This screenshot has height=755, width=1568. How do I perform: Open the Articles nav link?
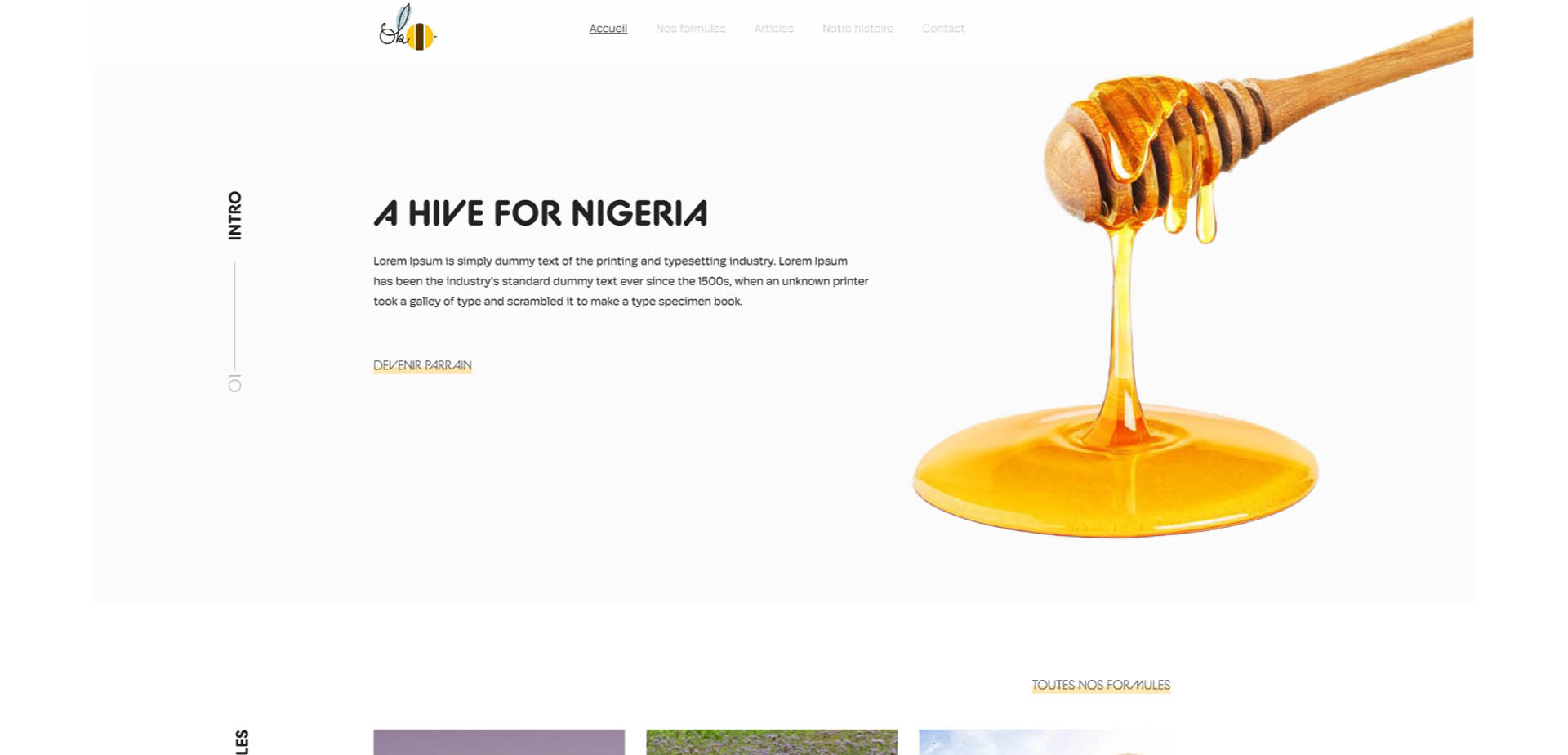coord(773,29)
